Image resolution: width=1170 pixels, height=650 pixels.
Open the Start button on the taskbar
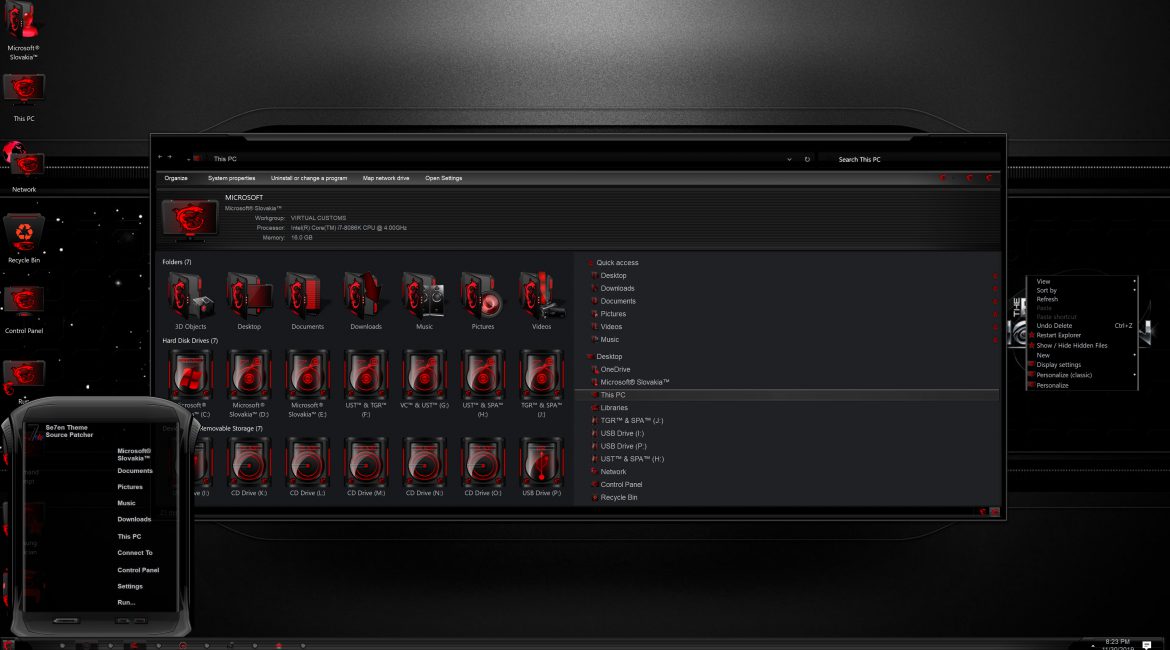pos(8,645)
